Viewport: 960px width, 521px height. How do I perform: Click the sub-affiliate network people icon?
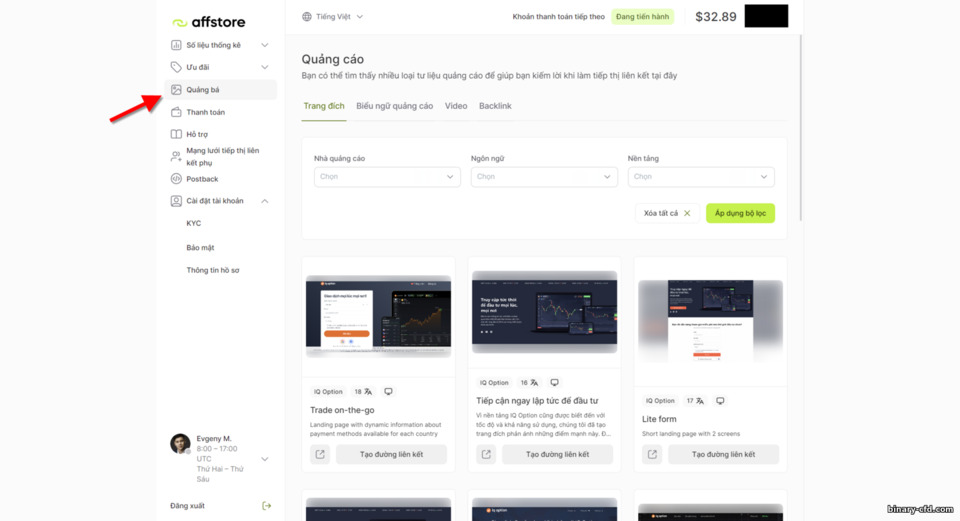(176, 156)
